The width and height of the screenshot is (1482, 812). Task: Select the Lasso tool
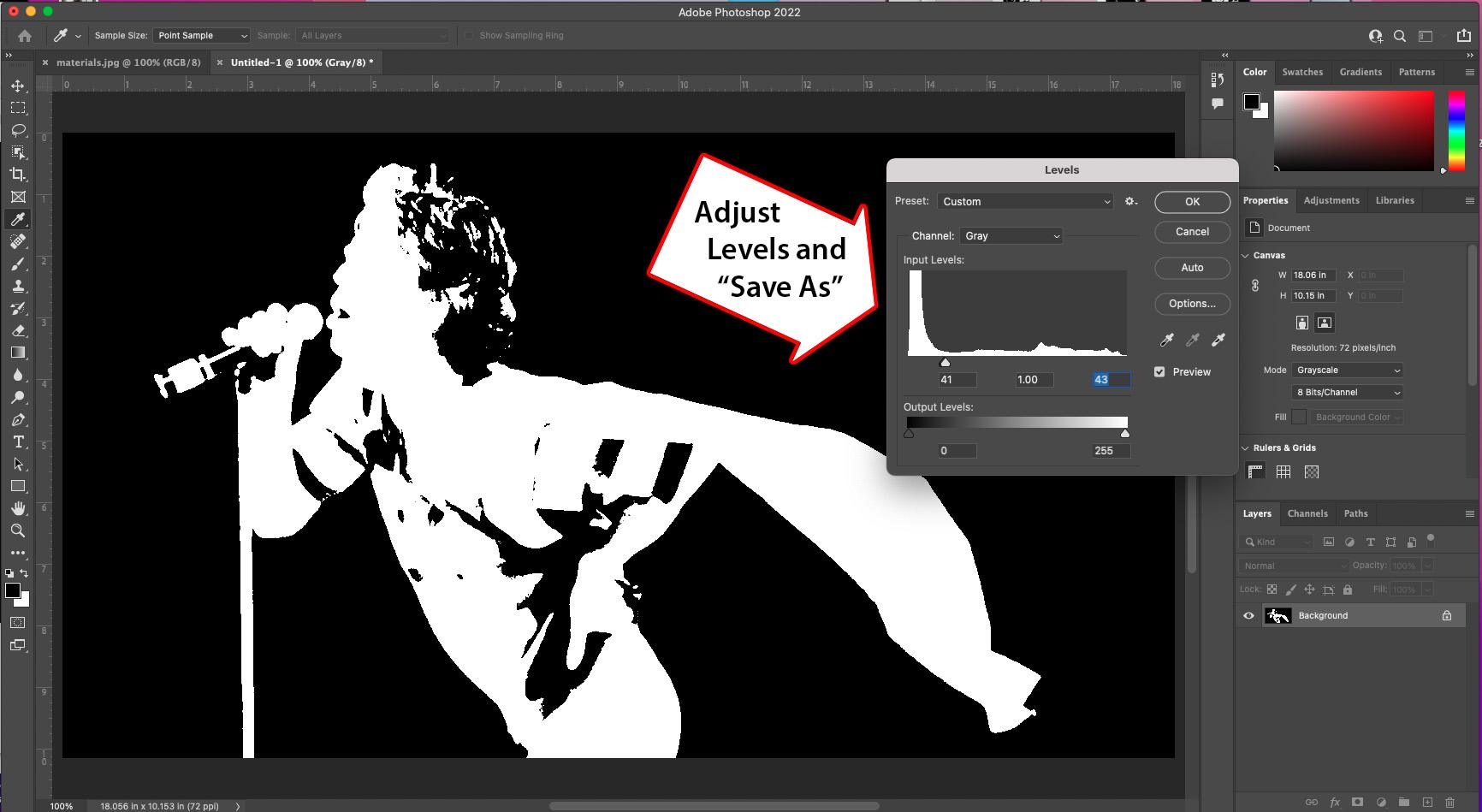(18, 130)
